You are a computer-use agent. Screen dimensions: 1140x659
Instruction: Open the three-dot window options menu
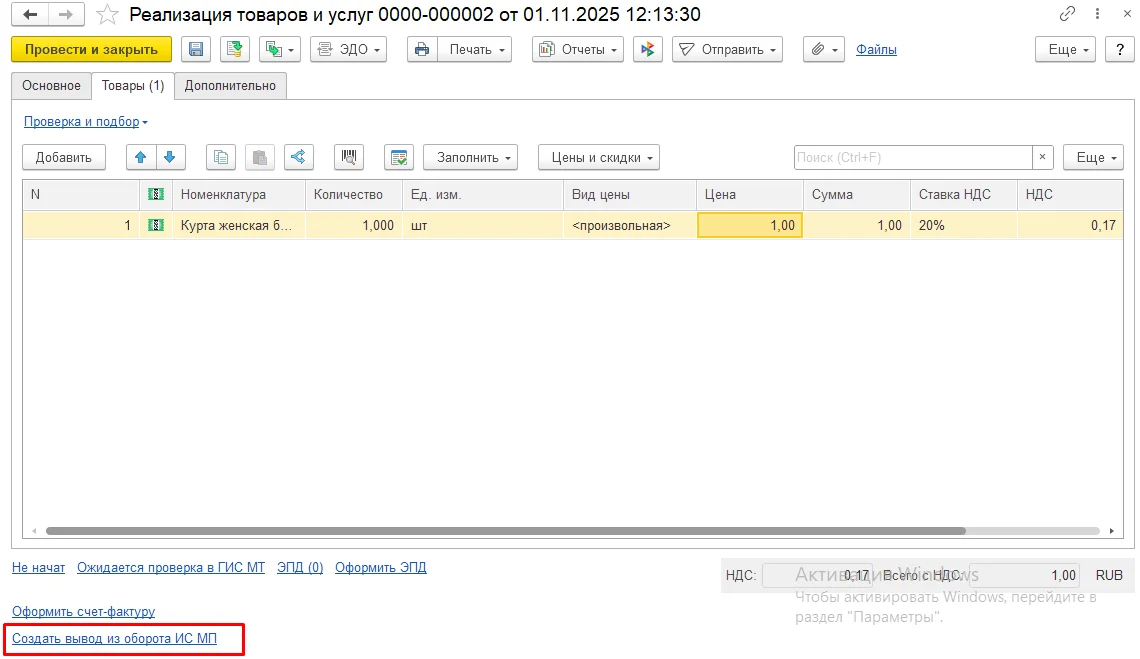(1097, 14)
